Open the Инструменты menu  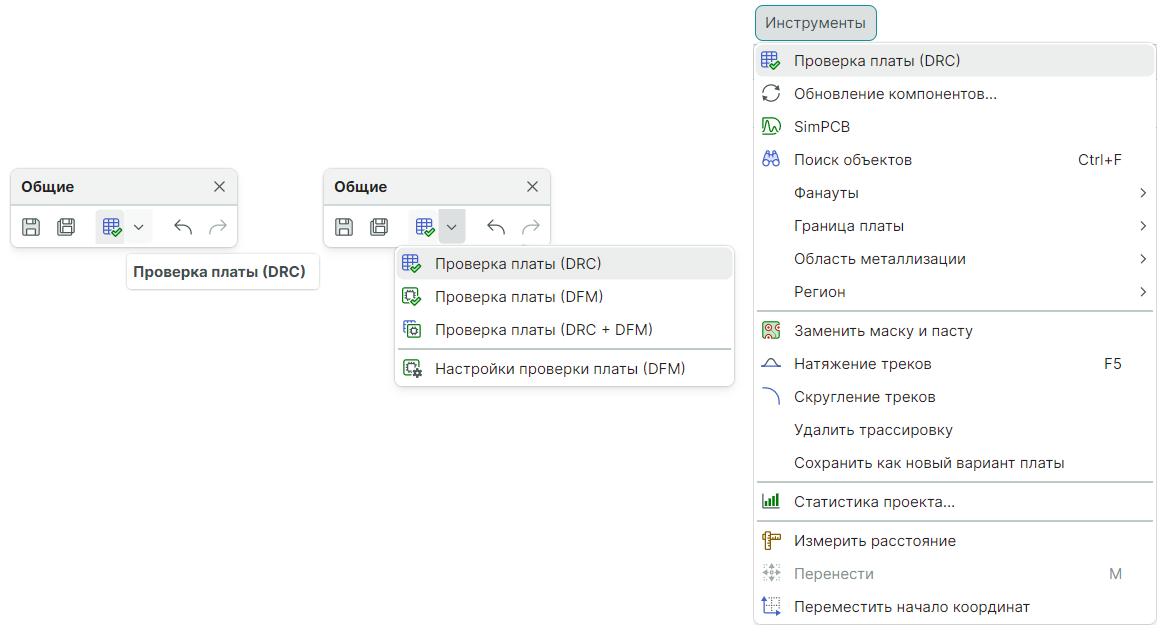pos(815,22)
